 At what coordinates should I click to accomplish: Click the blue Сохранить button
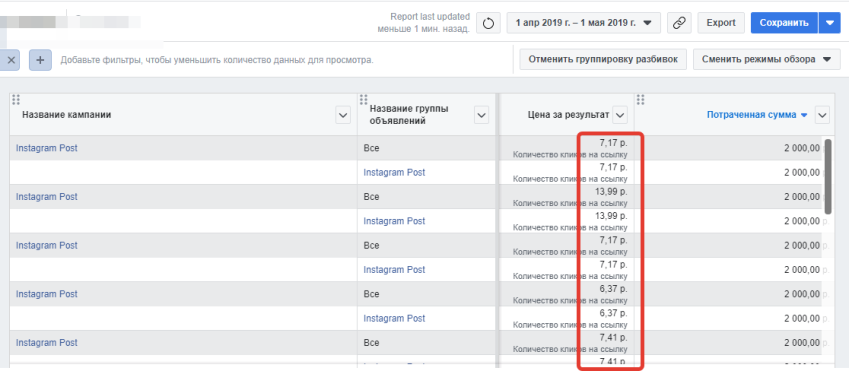(785, 23)
